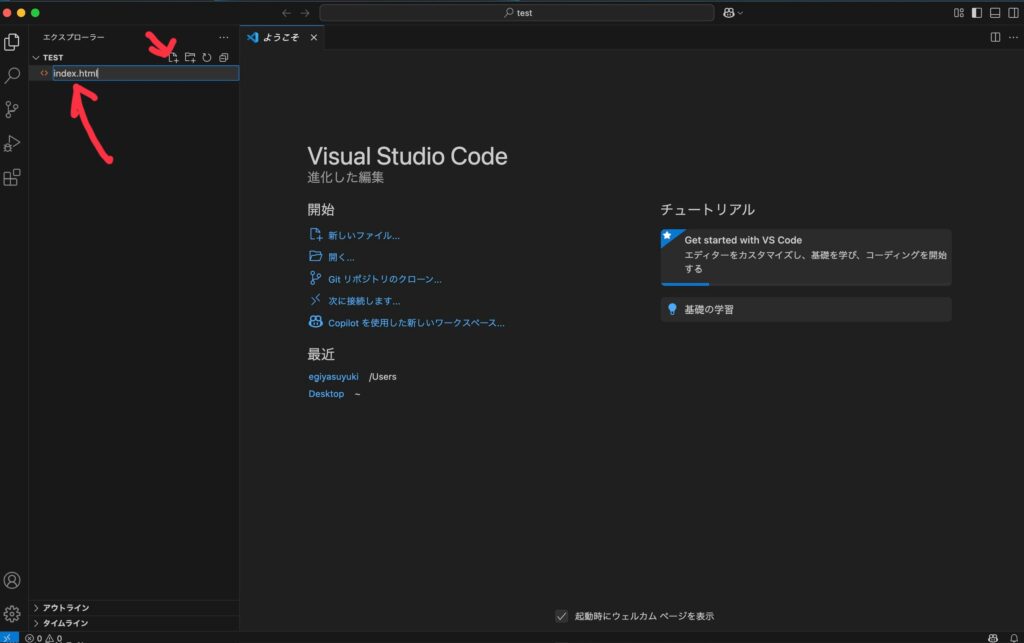Toggle the secondary side bar visibility
The width and height of the screenshot is (1024, 643).
click(1014, 13)
